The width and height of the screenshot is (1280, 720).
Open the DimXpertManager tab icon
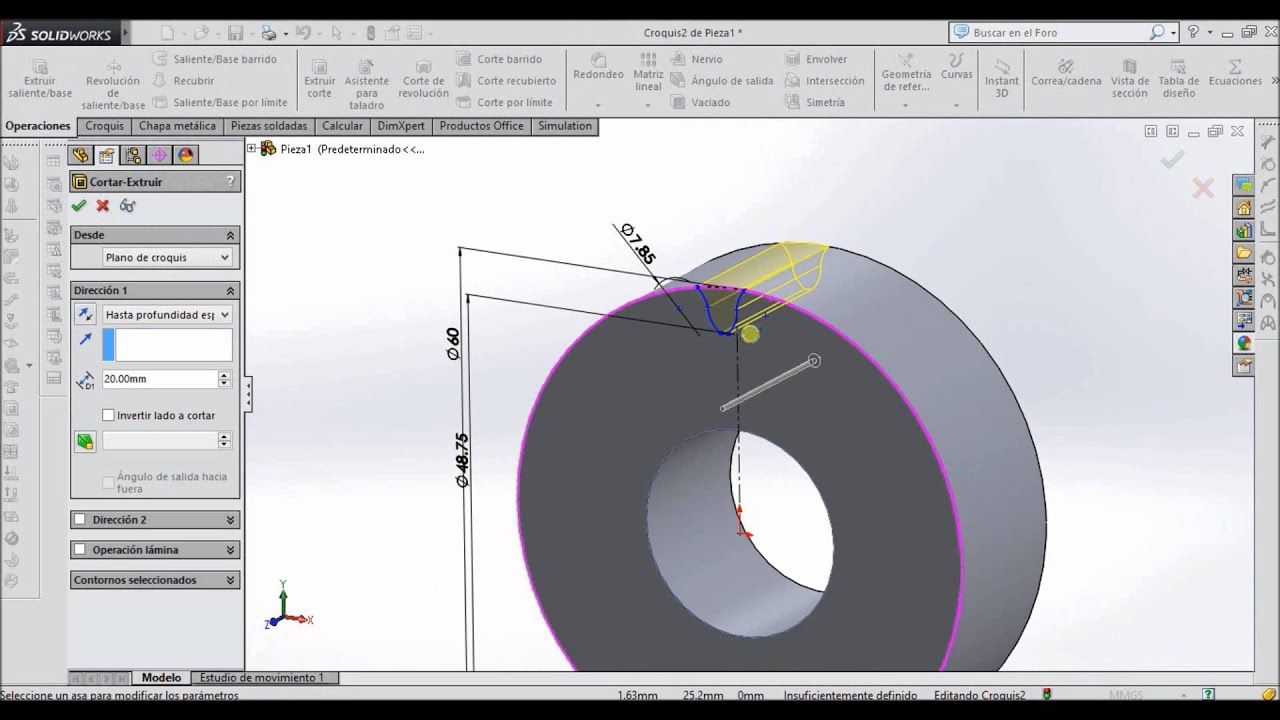point(159,155)
